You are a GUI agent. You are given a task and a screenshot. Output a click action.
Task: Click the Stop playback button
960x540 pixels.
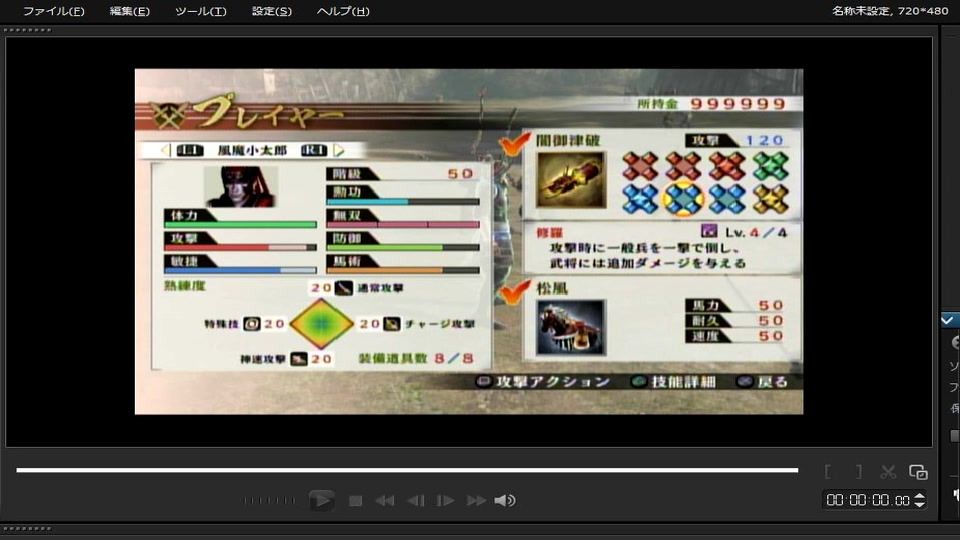pyautogui.click(x=355, y=501)
